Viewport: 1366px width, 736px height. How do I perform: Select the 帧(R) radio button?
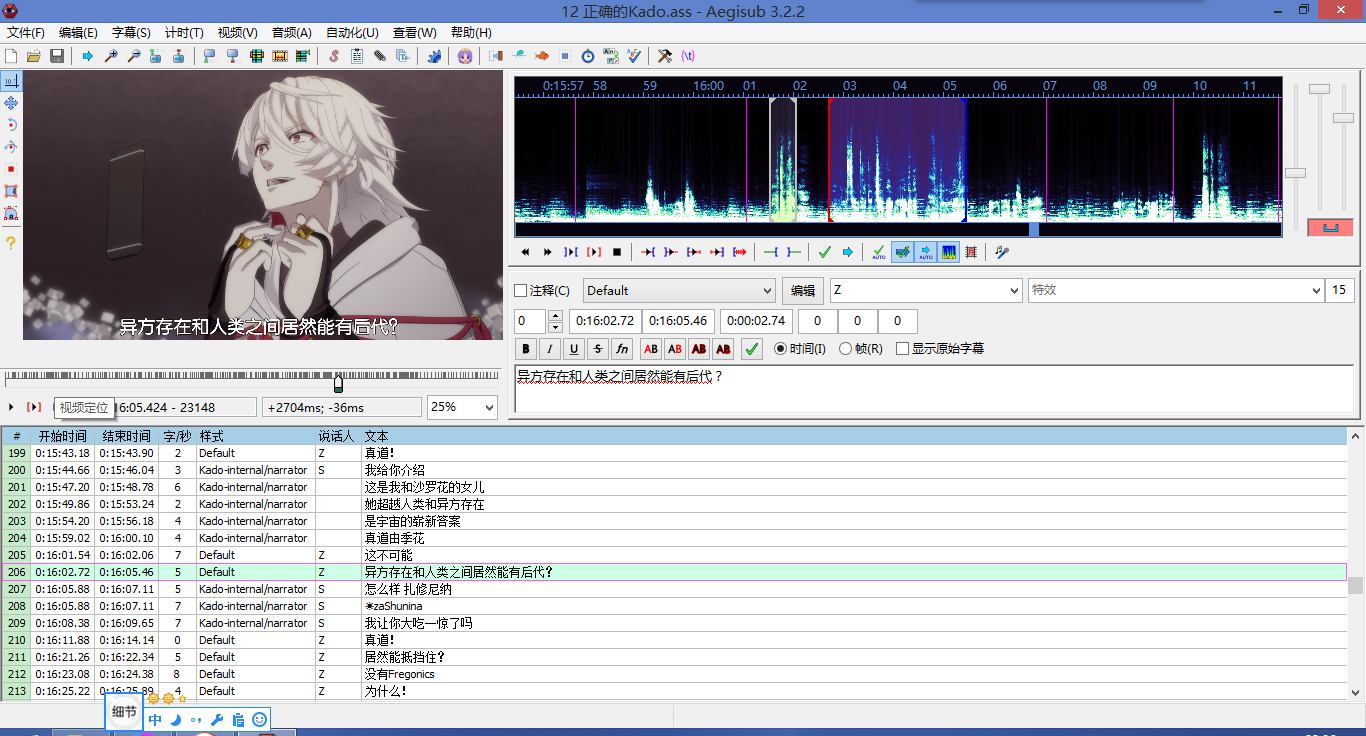(x=861, y=349)
